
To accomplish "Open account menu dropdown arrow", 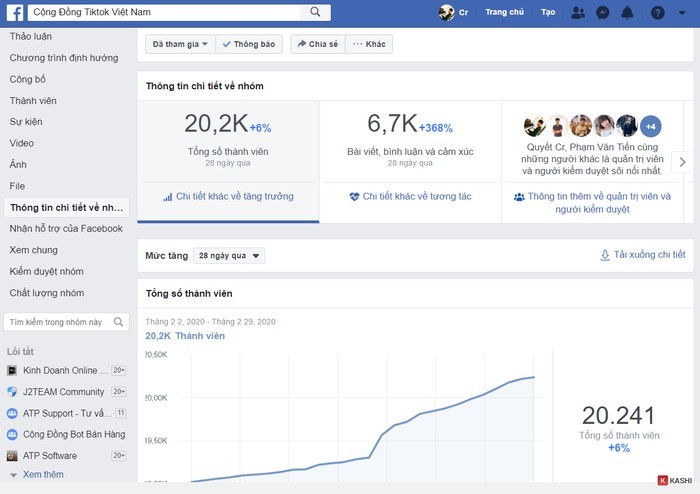I will [x=682, y=12].
